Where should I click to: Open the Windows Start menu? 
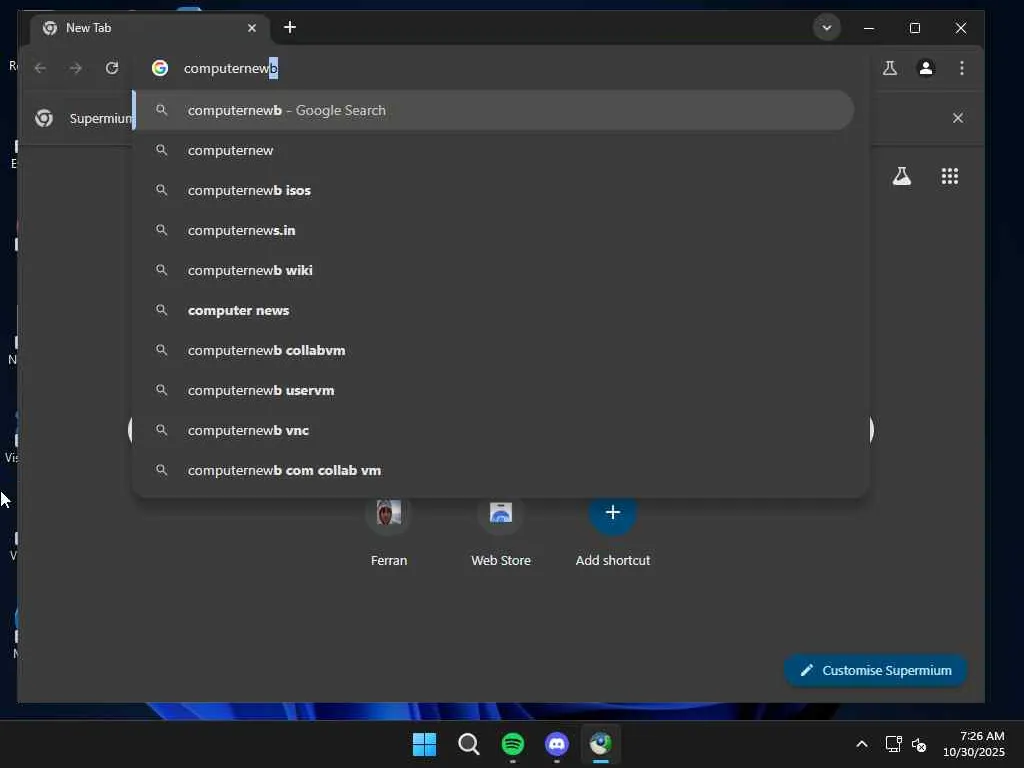tap(424, 744)
